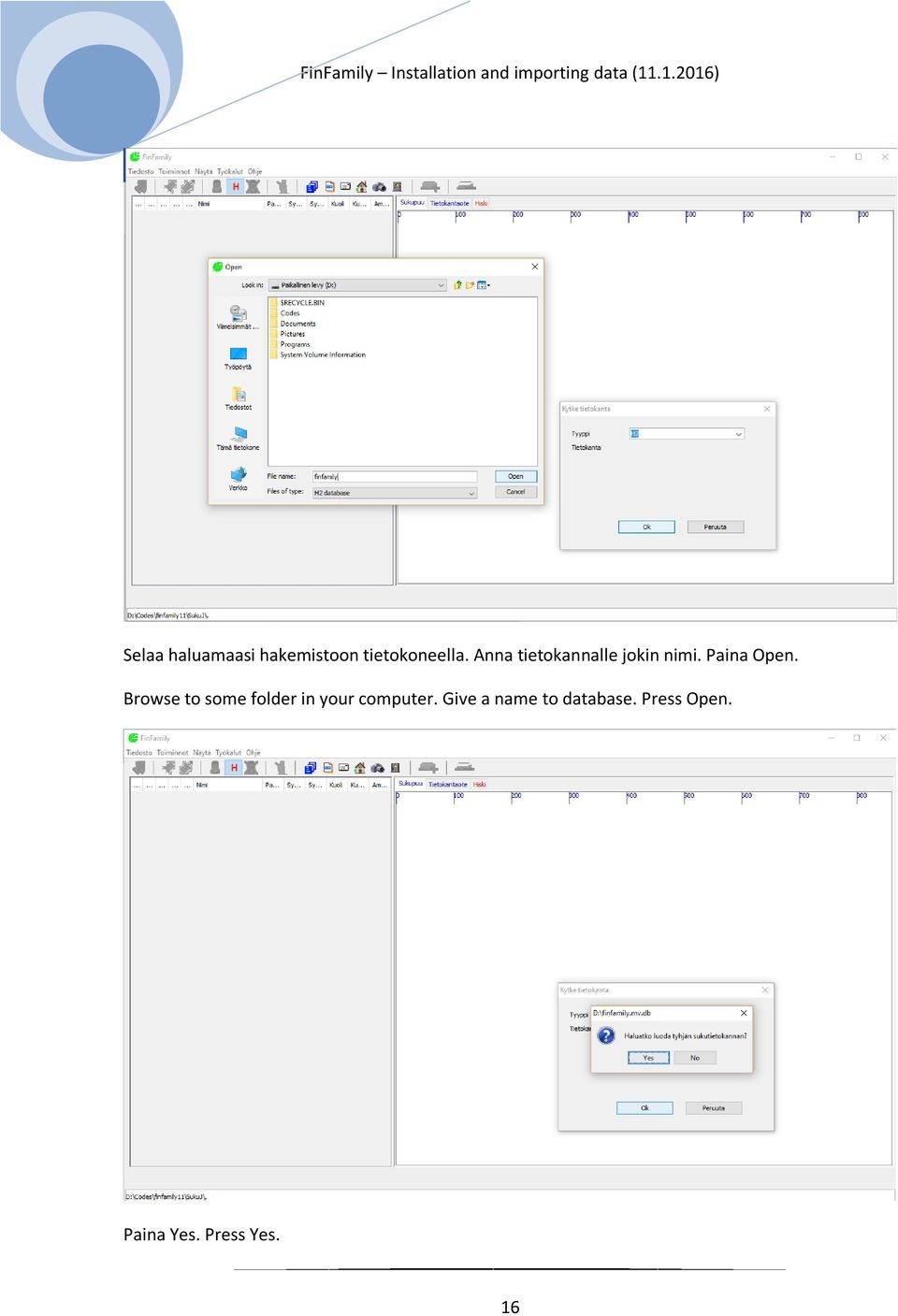Select Tietokantaote tab in second screenshot
The width and height of the screenshot is (898, 1316).
coord(448,784)
